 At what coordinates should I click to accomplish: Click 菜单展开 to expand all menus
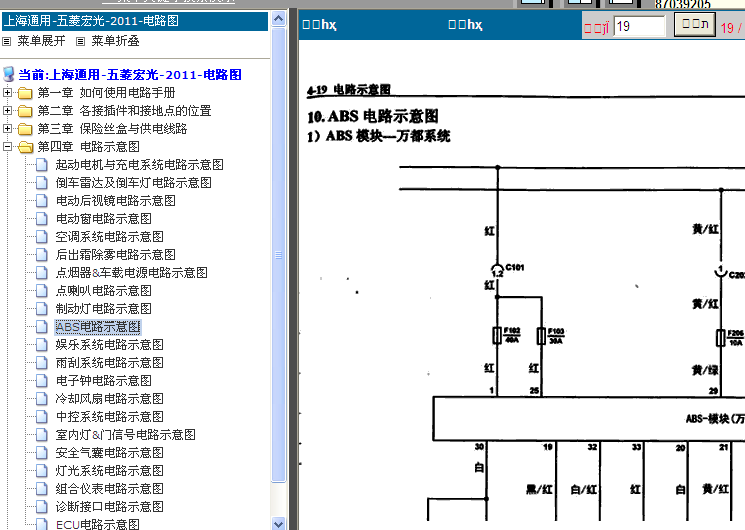[41, 41]
